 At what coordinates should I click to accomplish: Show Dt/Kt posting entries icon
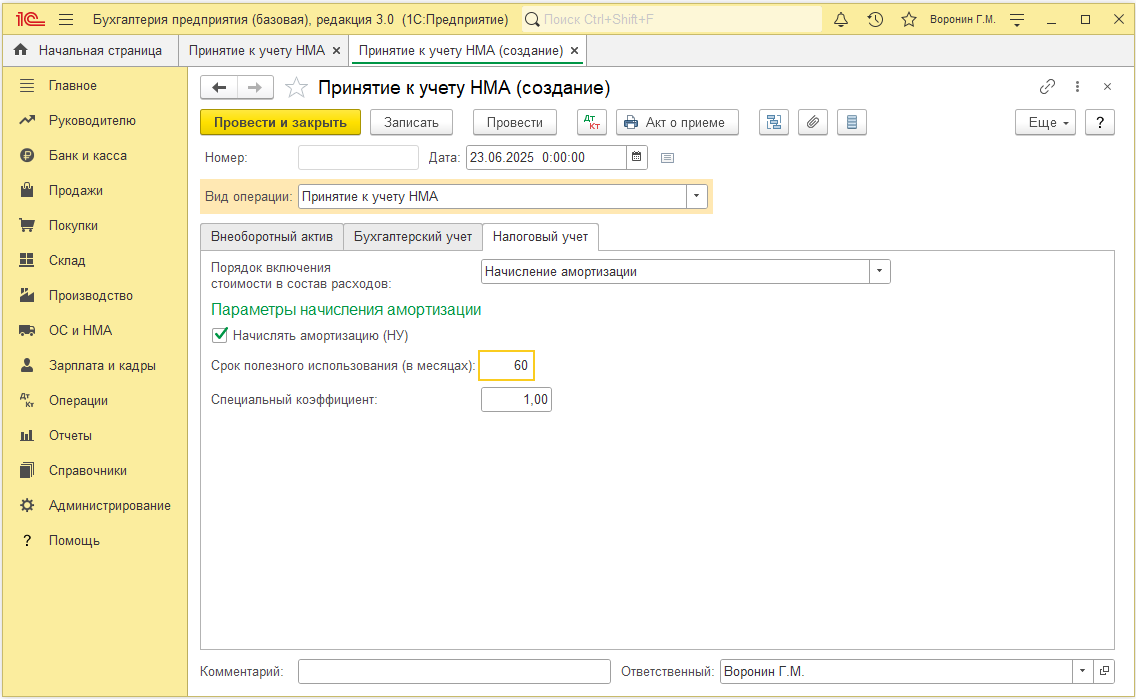pos(592,122)
